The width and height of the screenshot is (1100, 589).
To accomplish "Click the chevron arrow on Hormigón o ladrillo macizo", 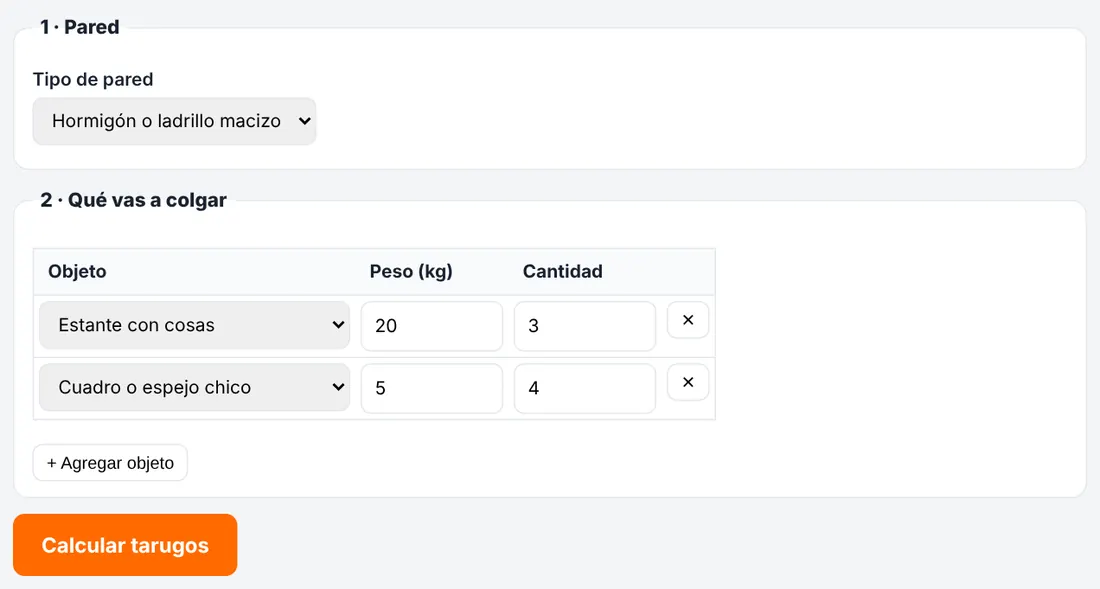I will (304, 121).
